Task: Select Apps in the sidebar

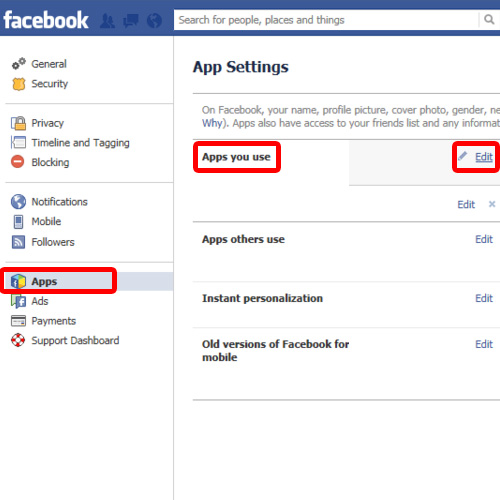Action: 44,282
